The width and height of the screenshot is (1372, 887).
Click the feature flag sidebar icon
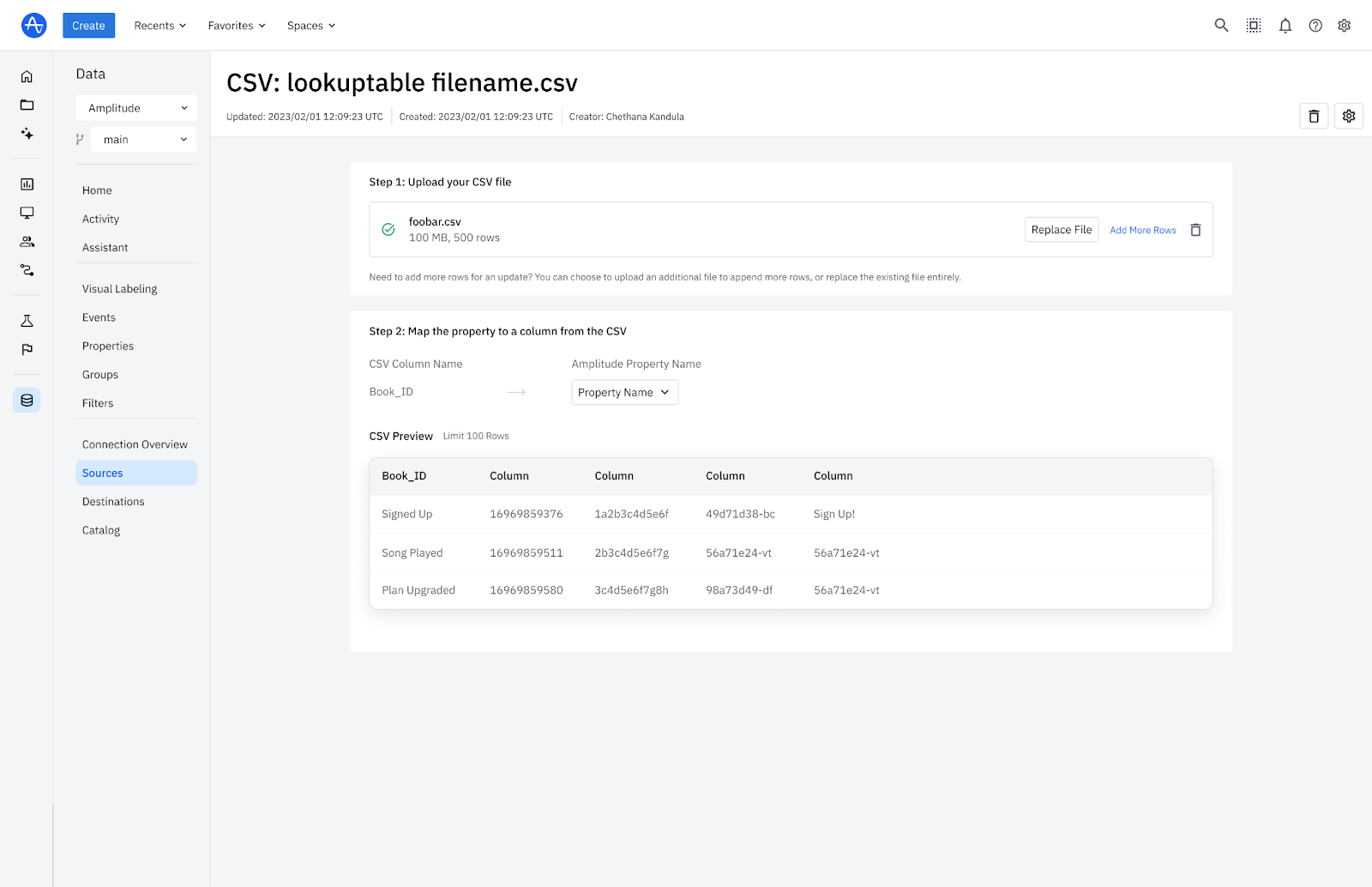click(27, 349)
